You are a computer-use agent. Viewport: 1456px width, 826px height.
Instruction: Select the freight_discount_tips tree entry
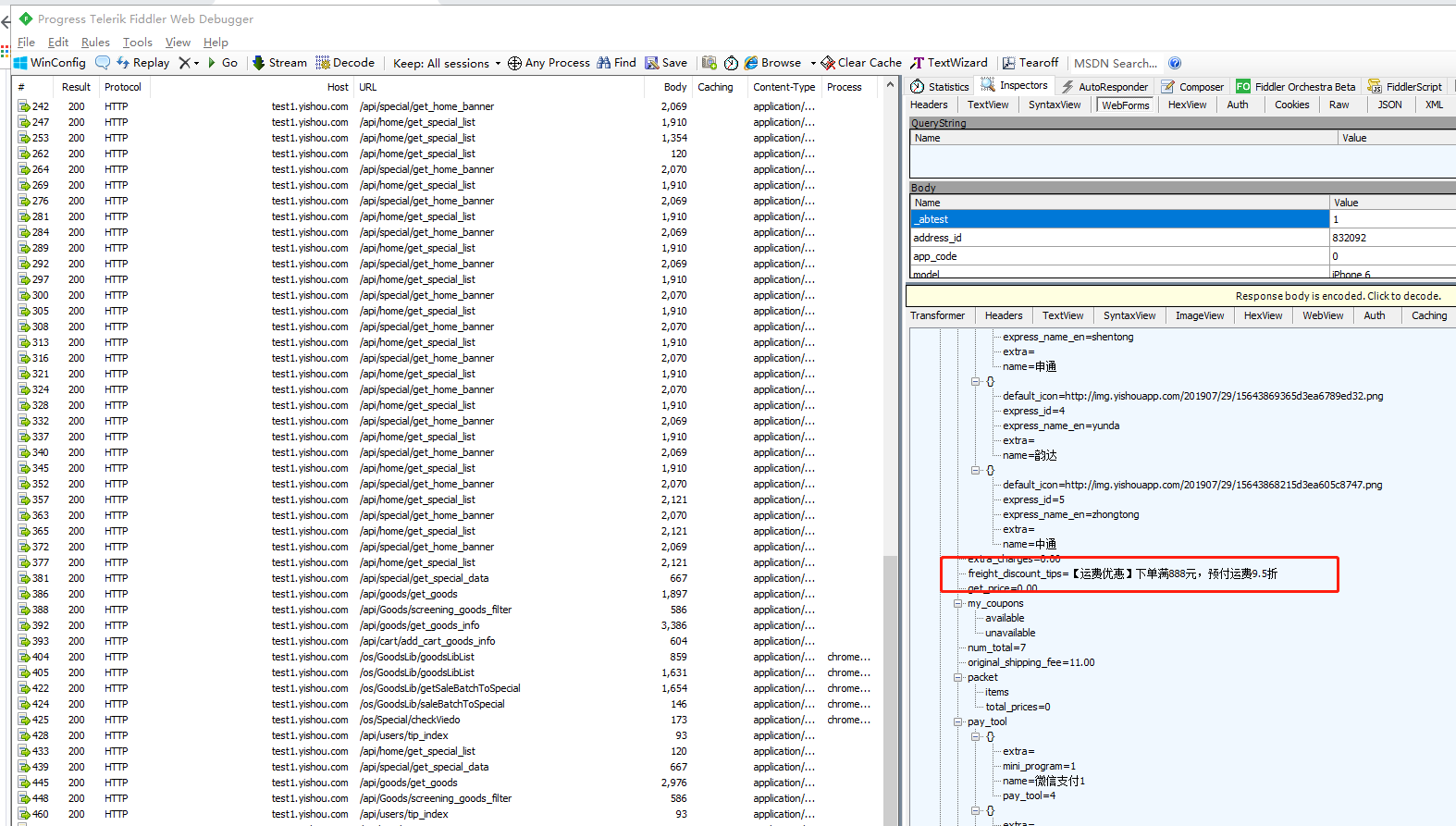1122,573
